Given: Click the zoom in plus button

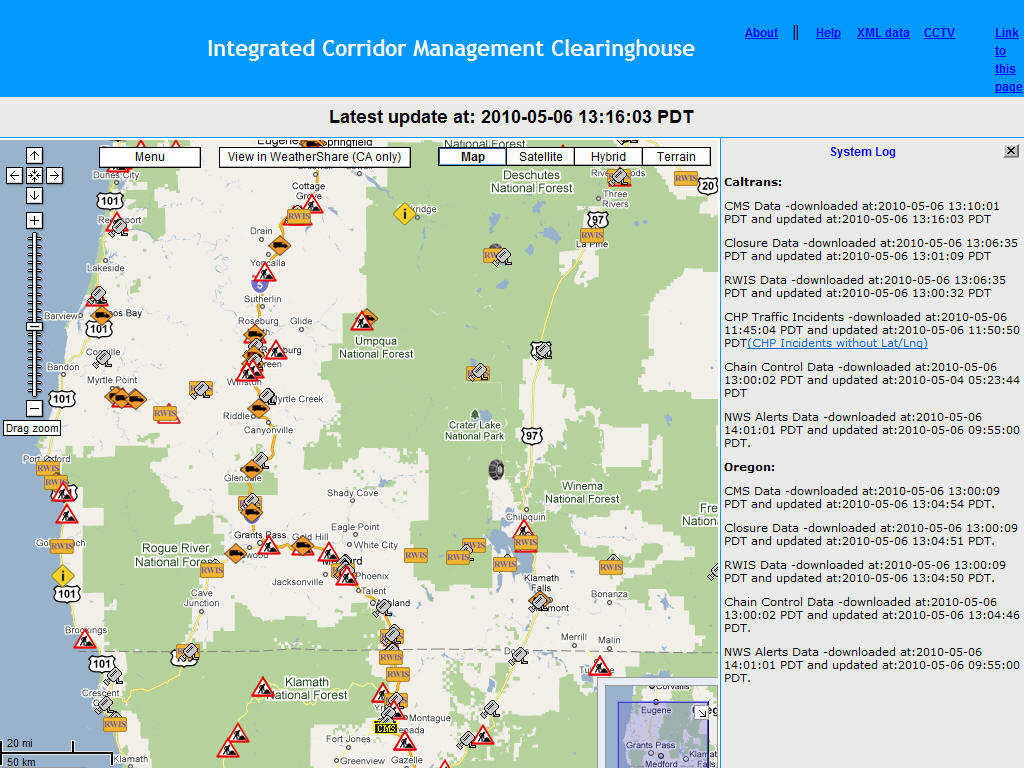Looking at the screenshot, I should tap(34, 220).
